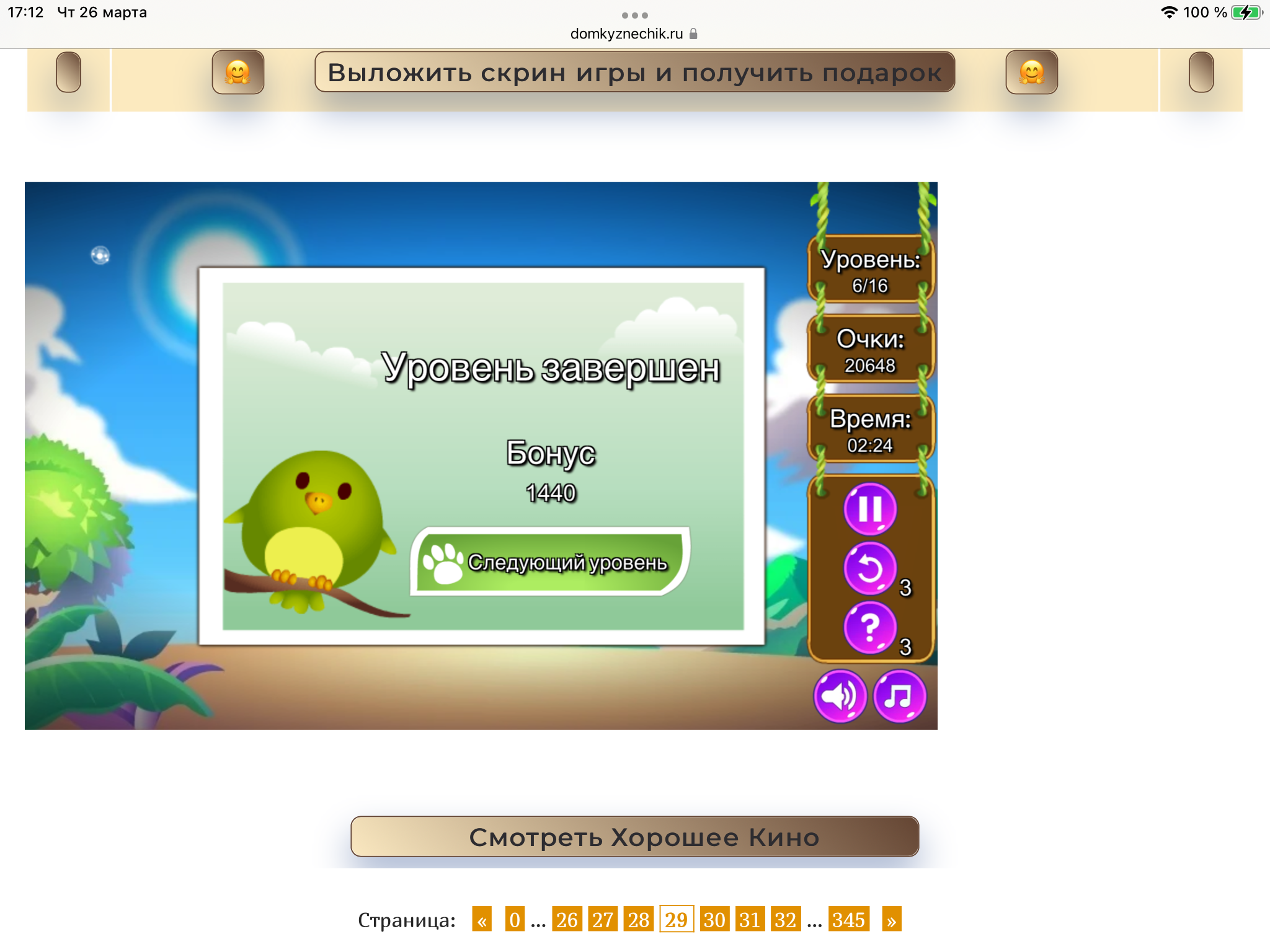Open the three-dot multitasking menu at top
The image size is (1270, 952).
(634, 15)
